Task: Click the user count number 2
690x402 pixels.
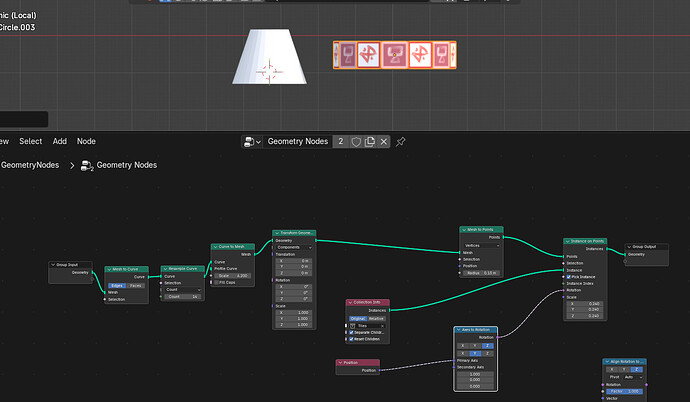Action: pos(341,142)
